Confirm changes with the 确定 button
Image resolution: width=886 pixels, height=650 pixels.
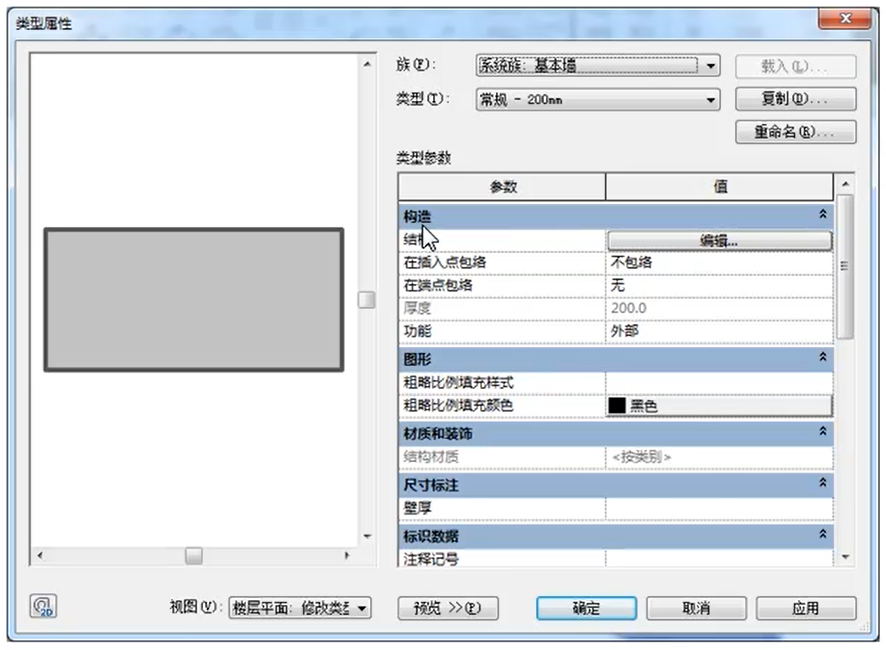click(x=585, y=608)
